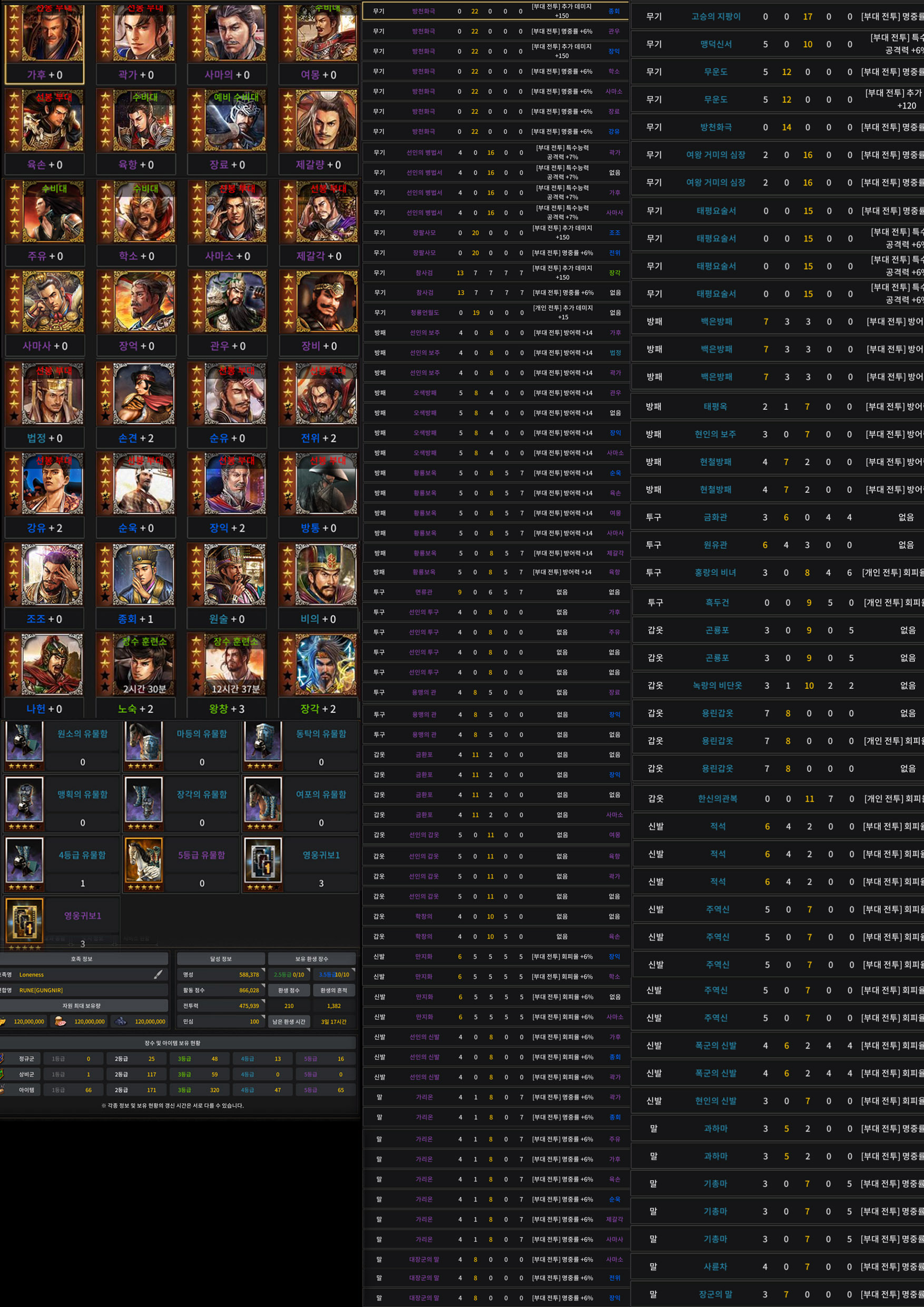Expand the corner arrow on 명성 row

[x=263, y=970]
